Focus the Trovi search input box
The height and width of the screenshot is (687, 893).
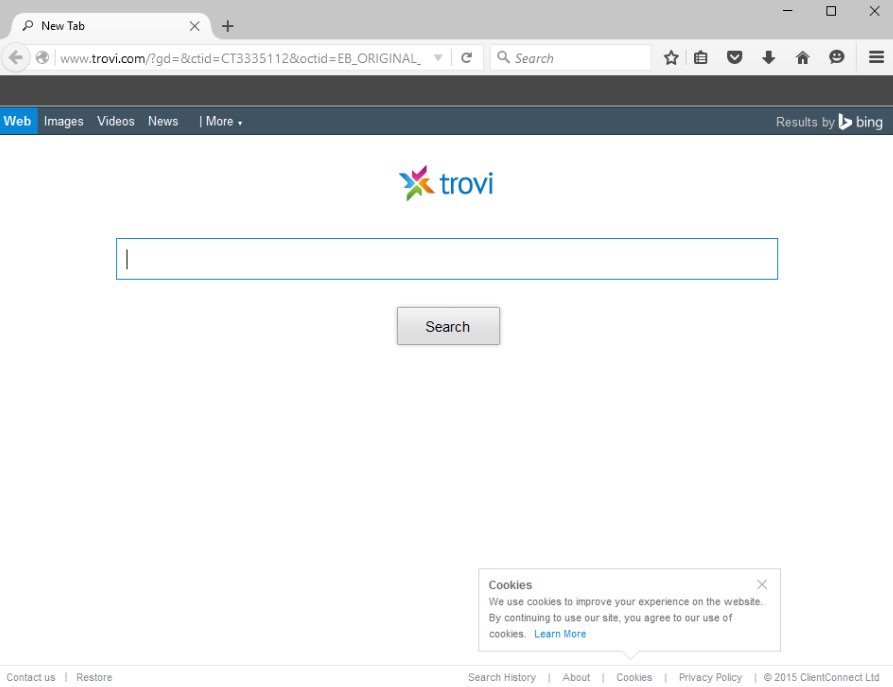coord(446,259)
